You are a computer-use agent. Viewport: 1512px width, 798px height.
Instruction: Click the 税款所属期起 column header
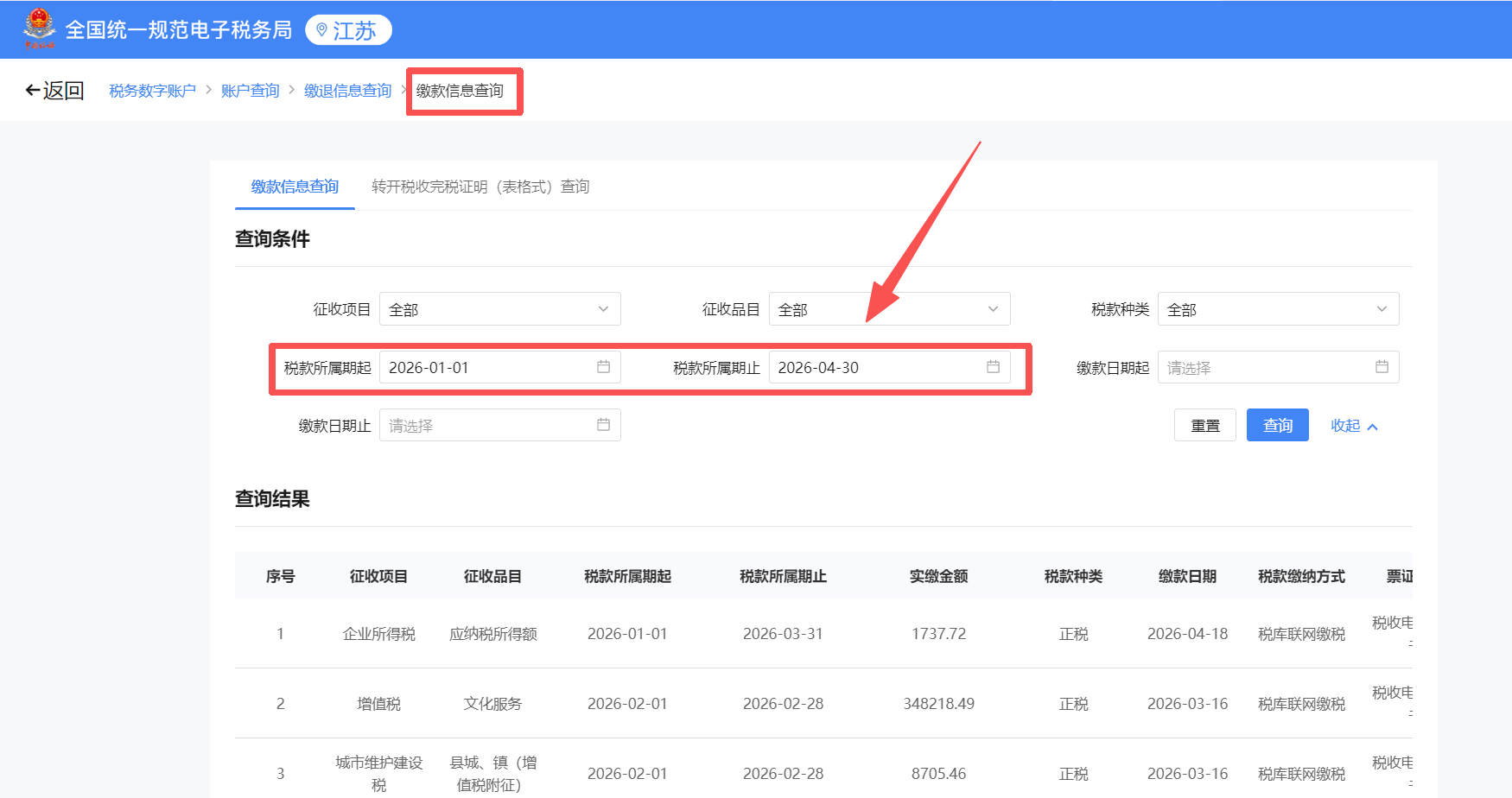pyautogui.click(x=627, y=576)
